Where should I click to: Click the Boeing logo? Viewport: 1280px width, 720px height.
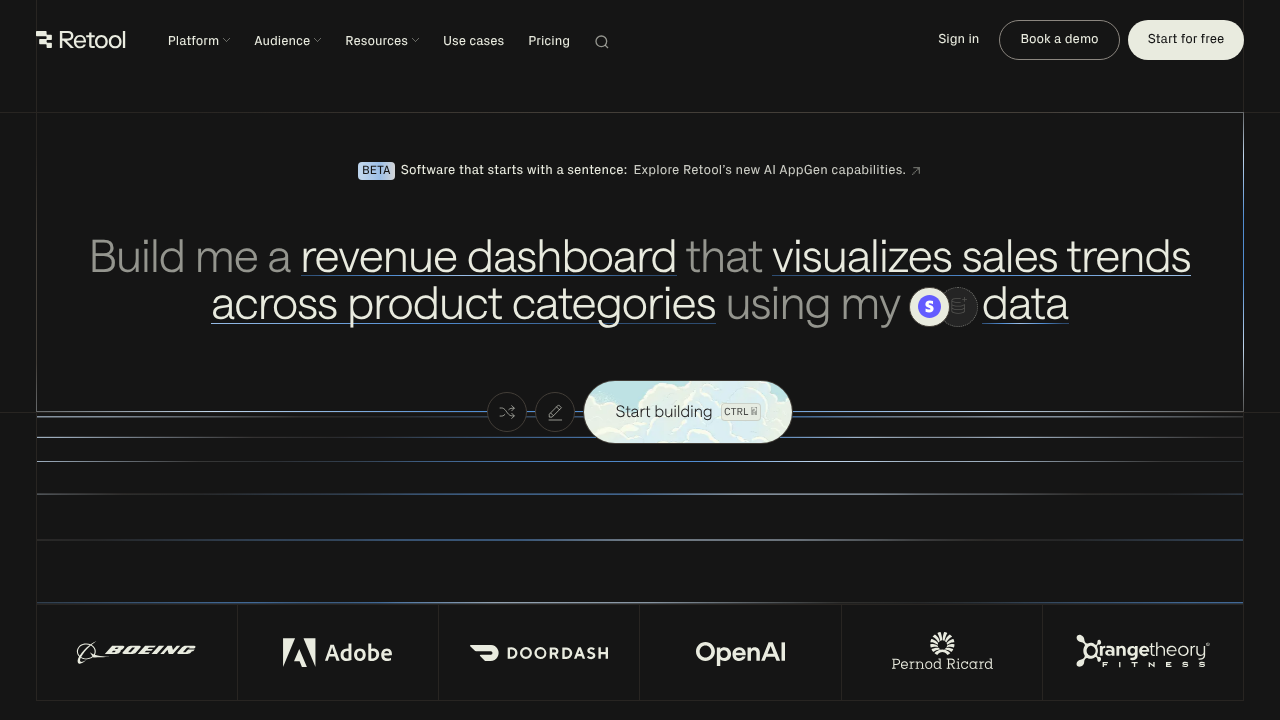[x=136, y=652]
